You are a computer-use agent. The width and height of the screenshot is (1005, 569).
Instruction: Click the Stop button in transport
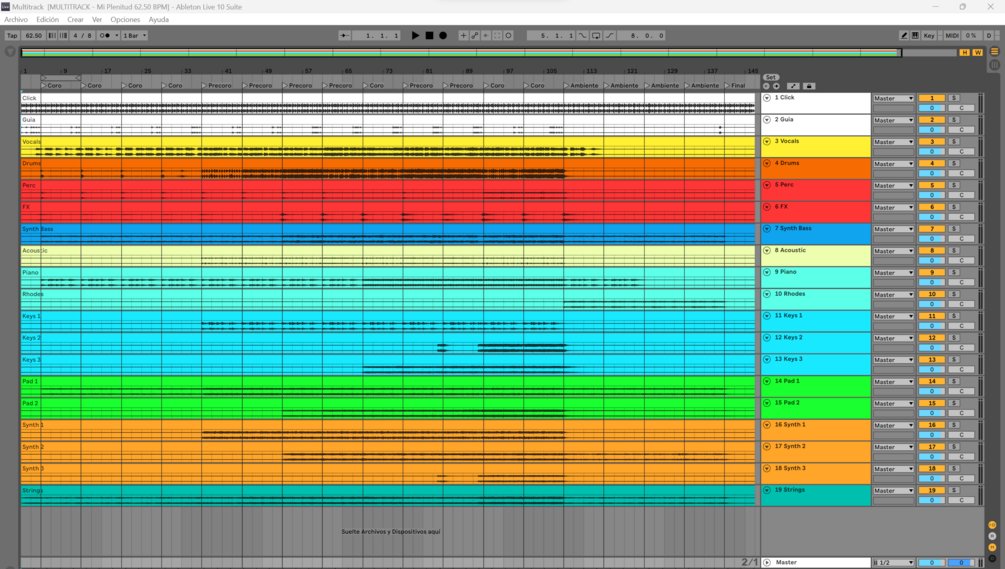[x=429, y=36]
